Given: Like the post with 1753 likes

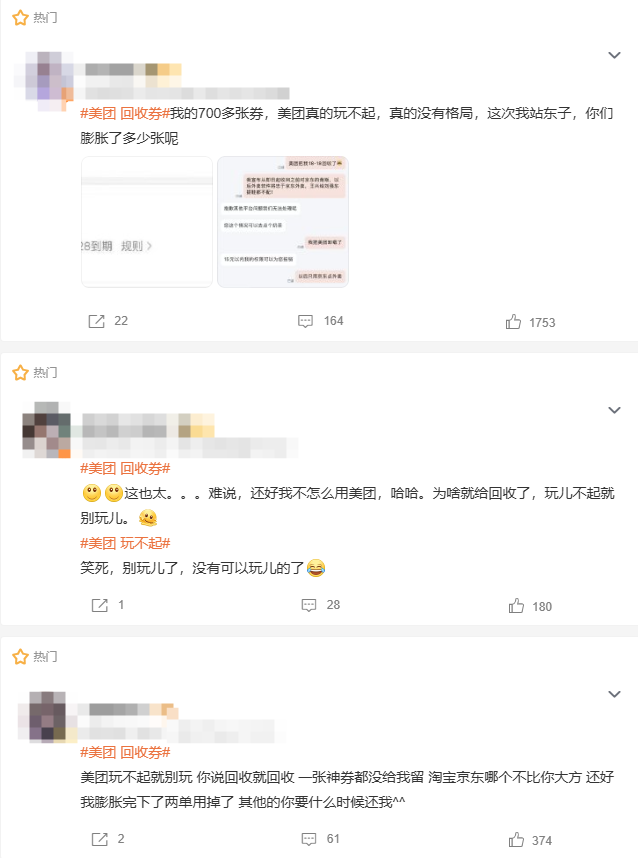Looking at the screenshot, I should click(530, 322).
